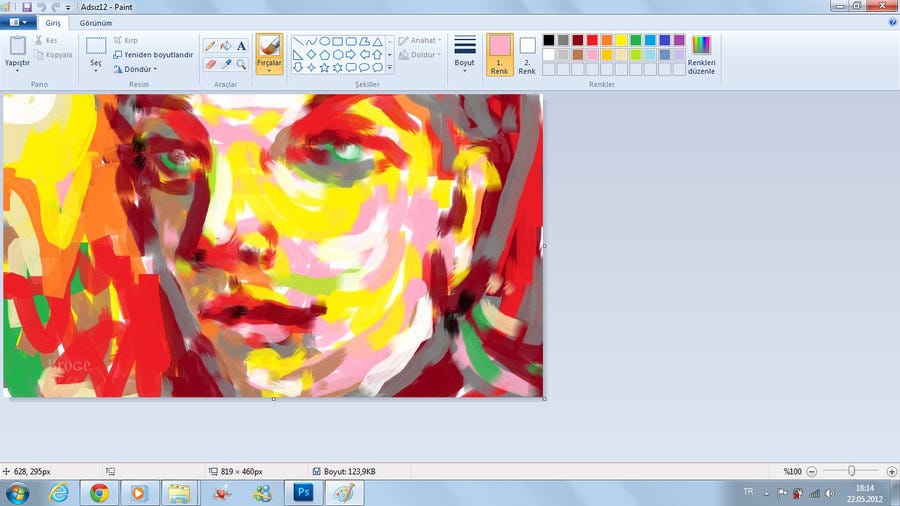Screen dimensions: 900x506
Task: Choose the Rounded rectangle shape
Action: (351, 42)
